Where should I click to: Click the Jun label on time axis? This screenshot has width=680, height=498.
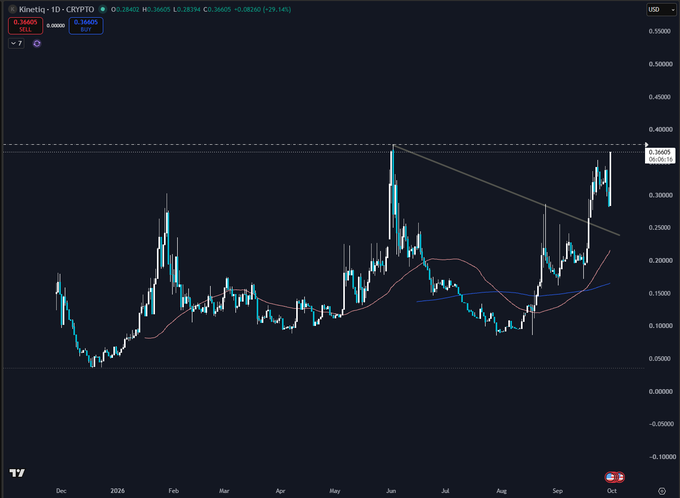pyautogui.click(x=391, y=491)
